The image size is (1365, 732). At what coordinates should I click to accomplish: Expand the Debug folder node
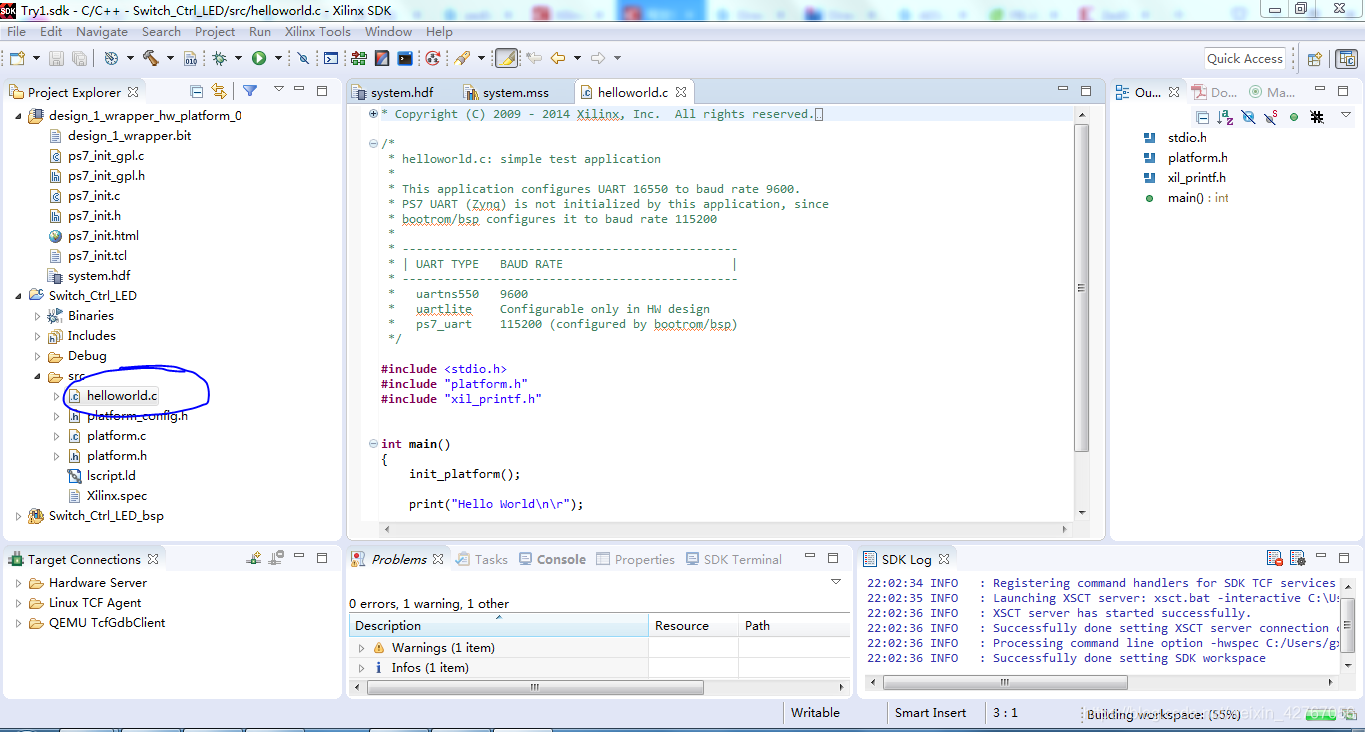tap(38, 356)
